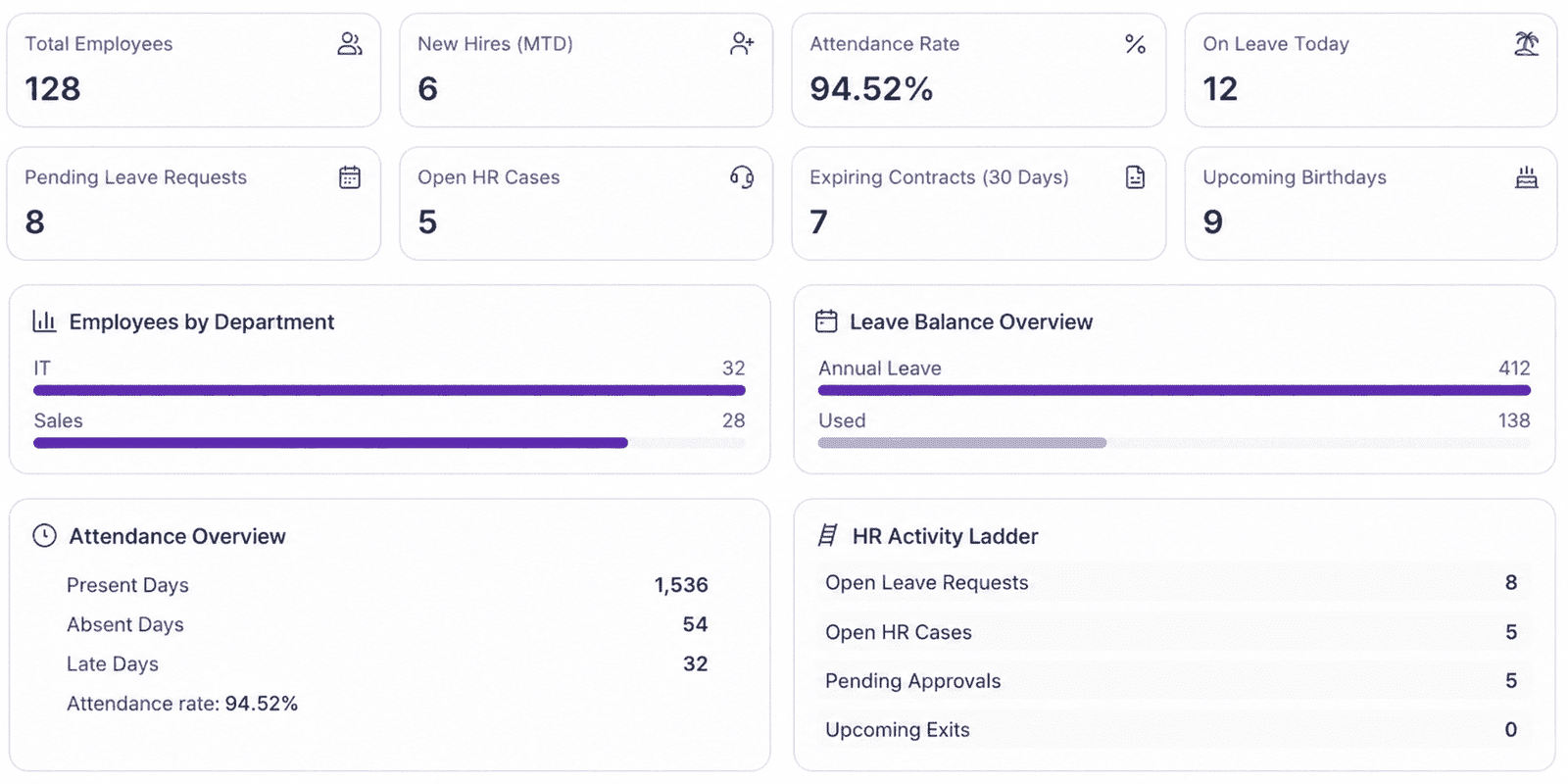
Task: Select the Upcoming Exits row
Action: pos(1174,730)
